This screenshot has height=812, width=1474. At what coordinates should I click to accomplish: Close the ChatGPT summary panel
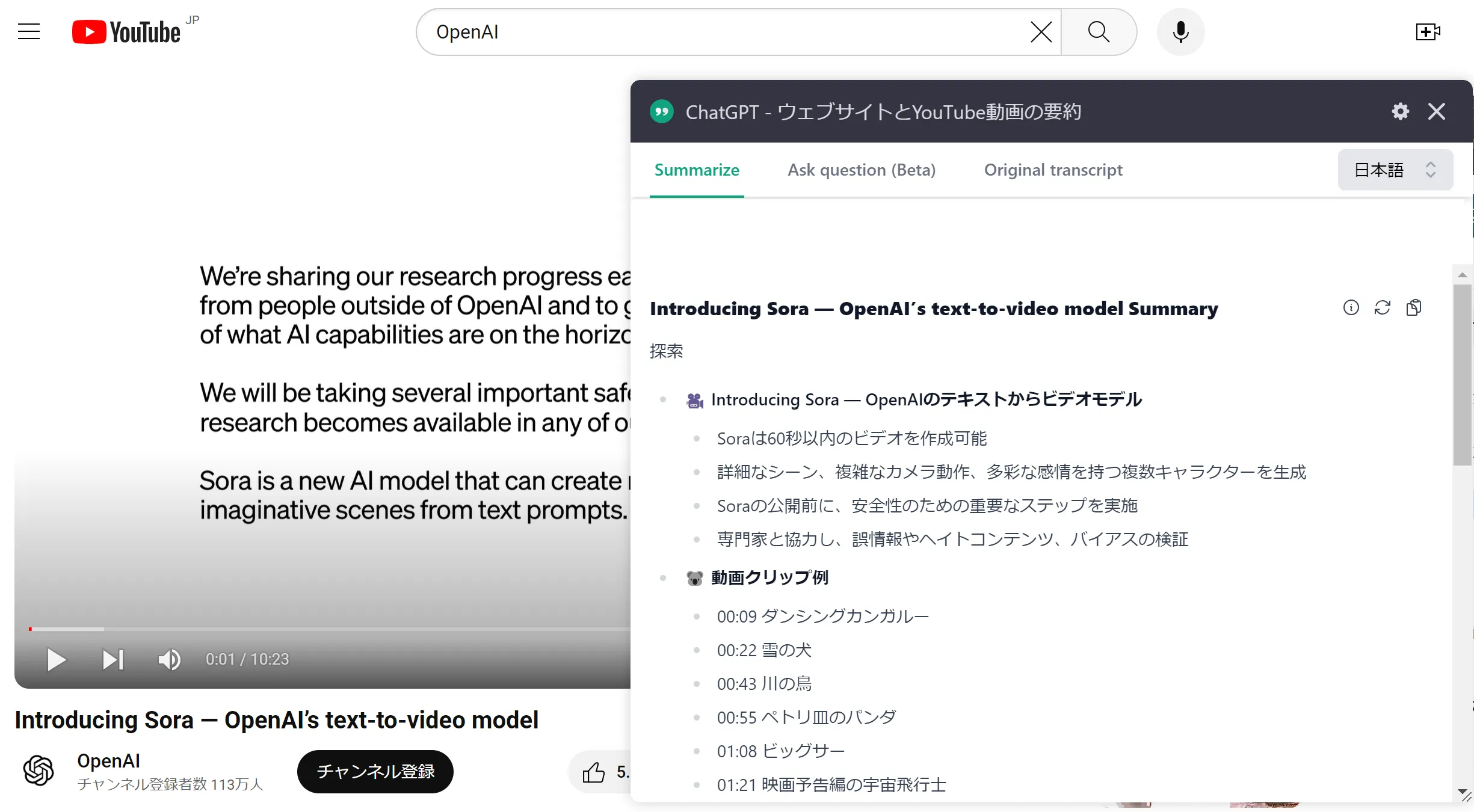point(1437,111)
